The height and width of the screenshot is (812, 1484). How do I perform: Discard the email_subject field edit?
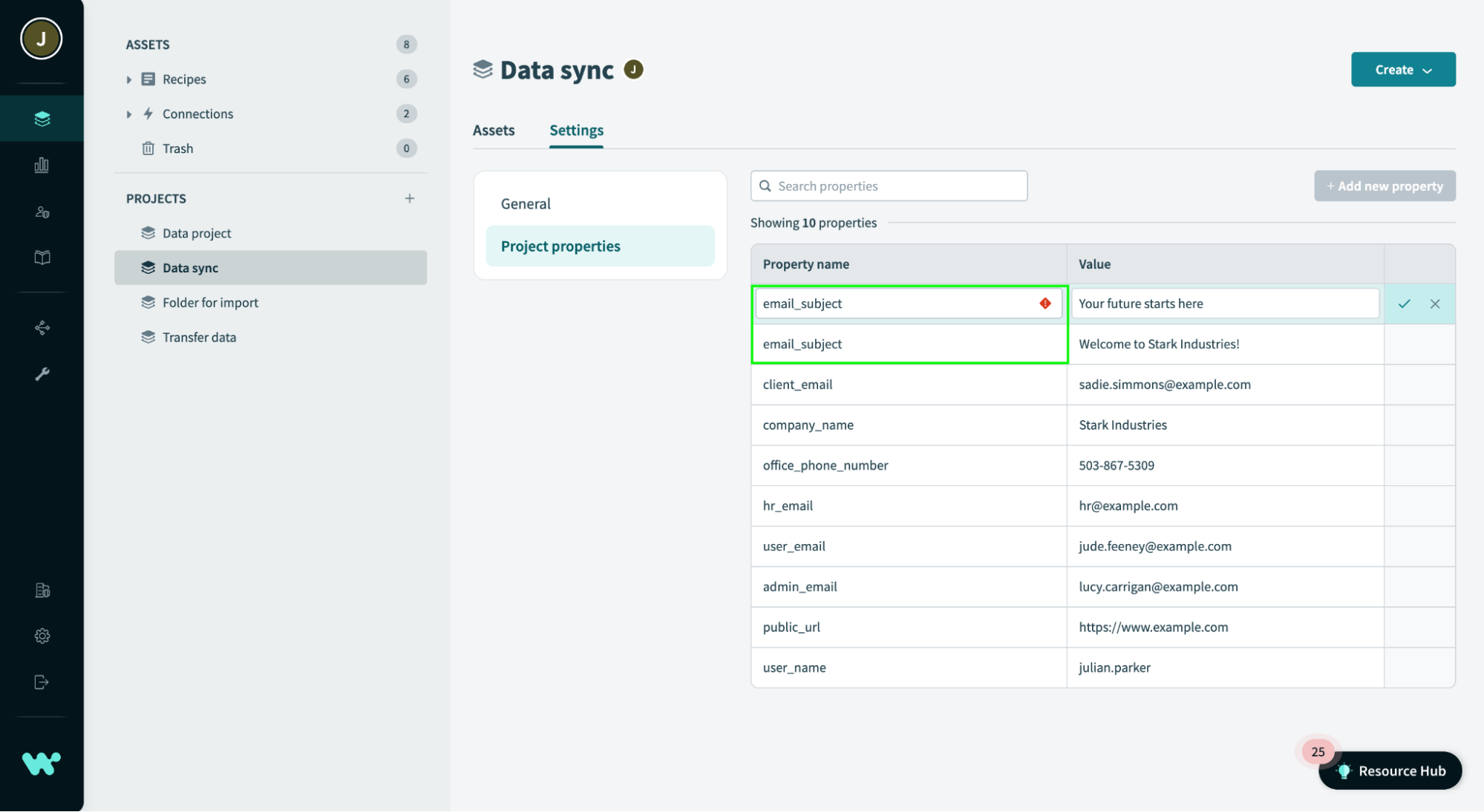coord(1435,304)
